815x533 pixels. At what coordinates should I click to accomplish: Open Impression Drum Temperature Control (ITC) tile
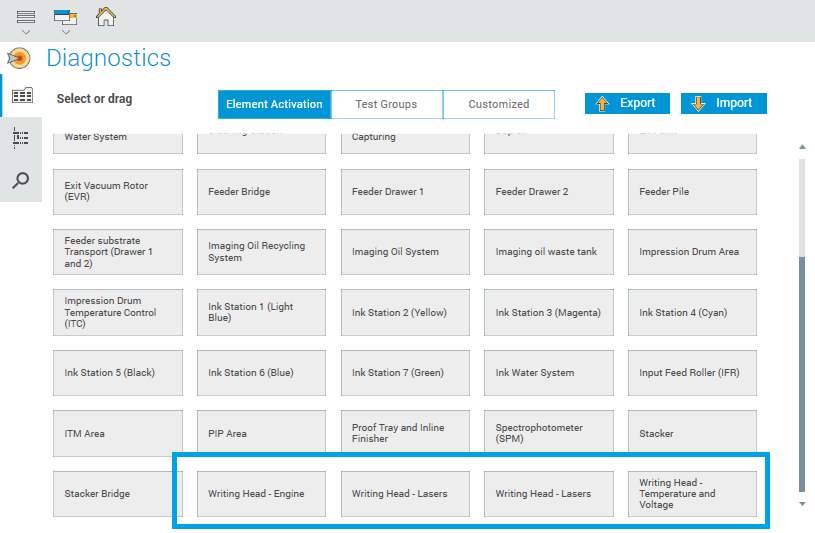pos(118,312)
